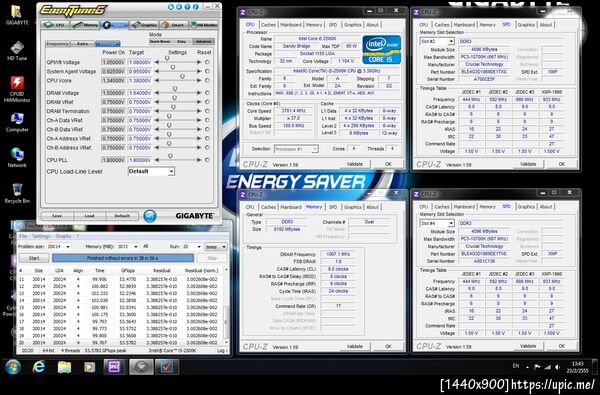Click the EasyTune6 blue info icon
Screen dimensions: 600x395
point(196,7)
